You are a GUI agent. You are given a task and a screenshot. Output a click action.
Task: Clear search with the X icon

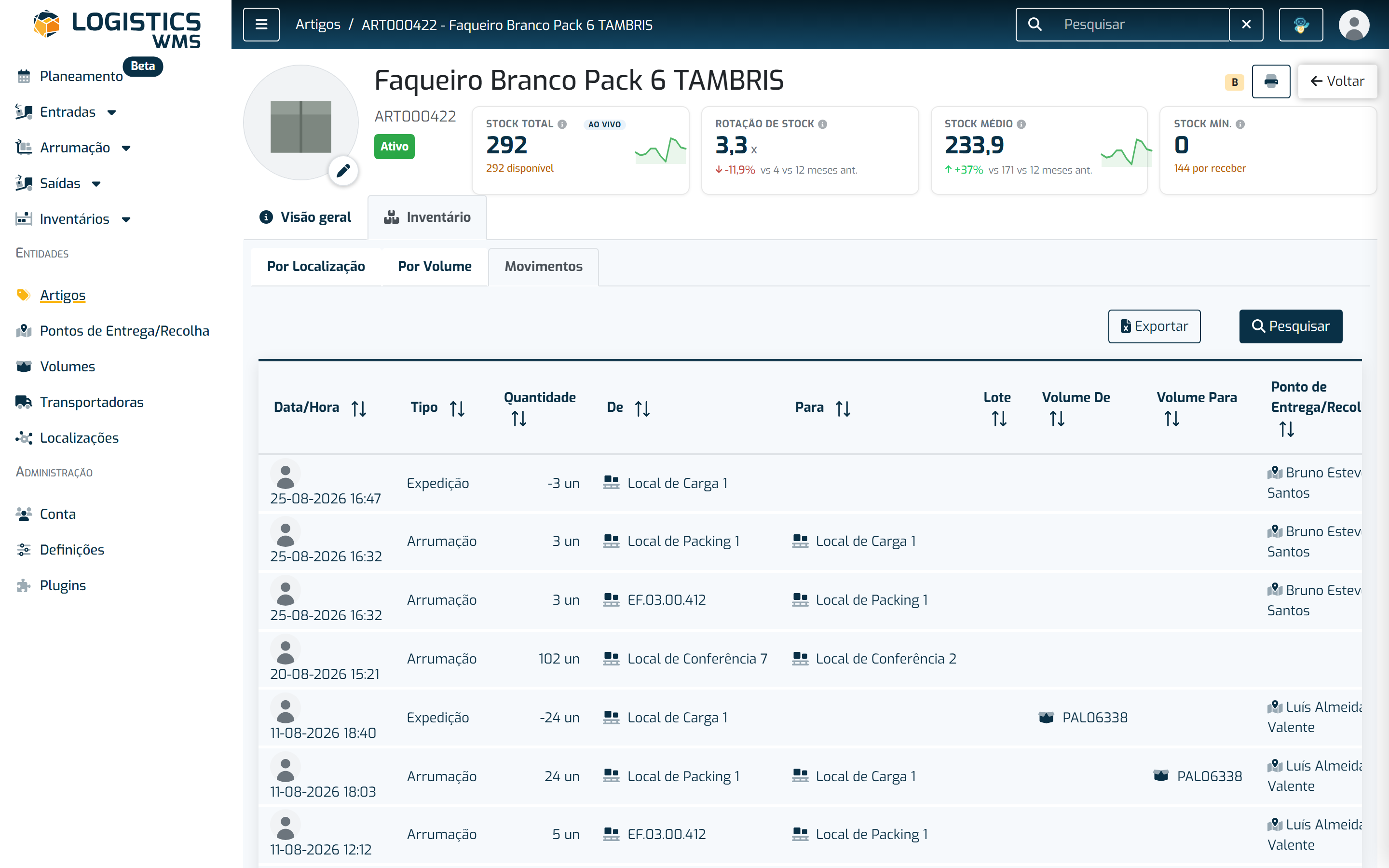(1246, 25)
